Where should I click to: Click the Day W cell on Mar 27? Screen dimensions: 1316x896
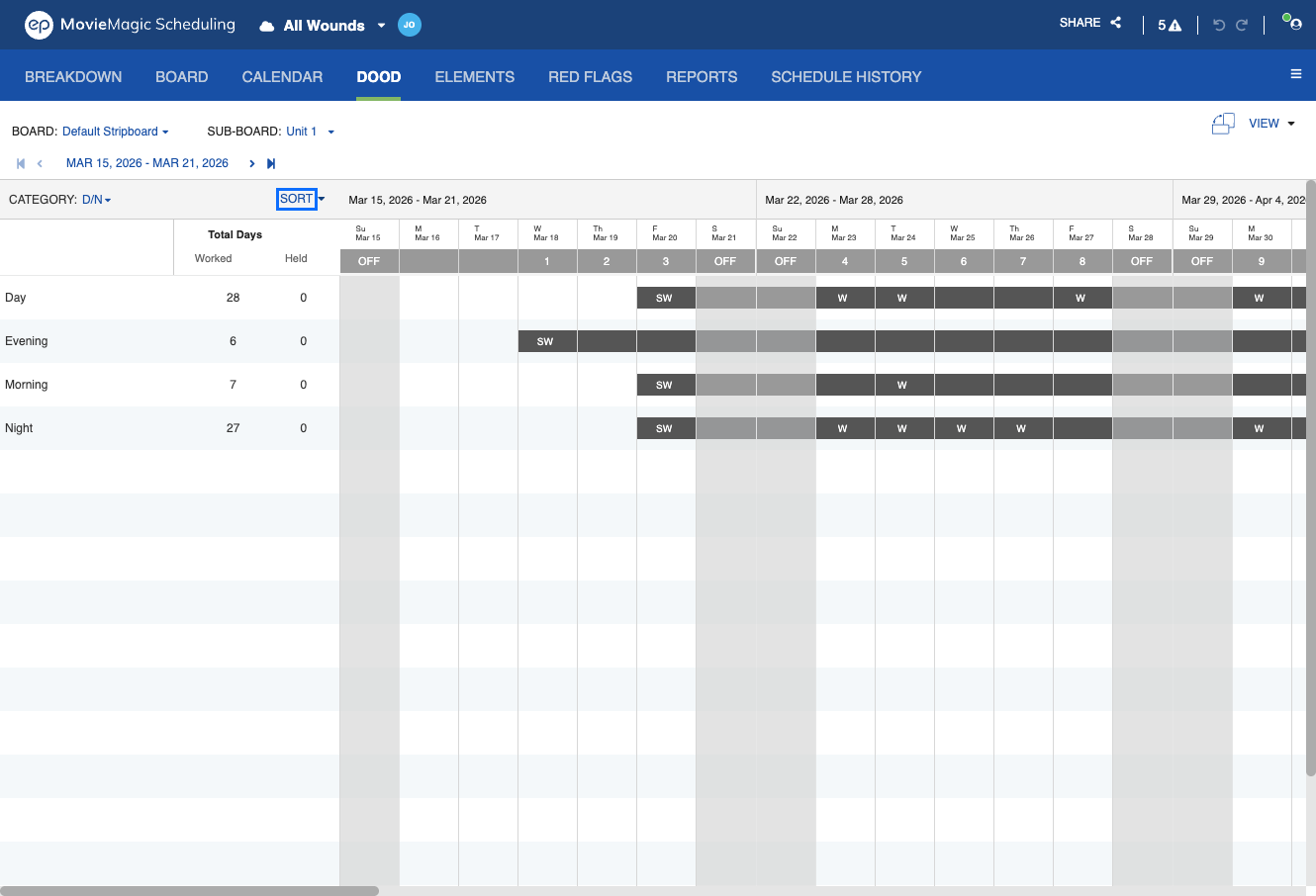coord(1082,298)
